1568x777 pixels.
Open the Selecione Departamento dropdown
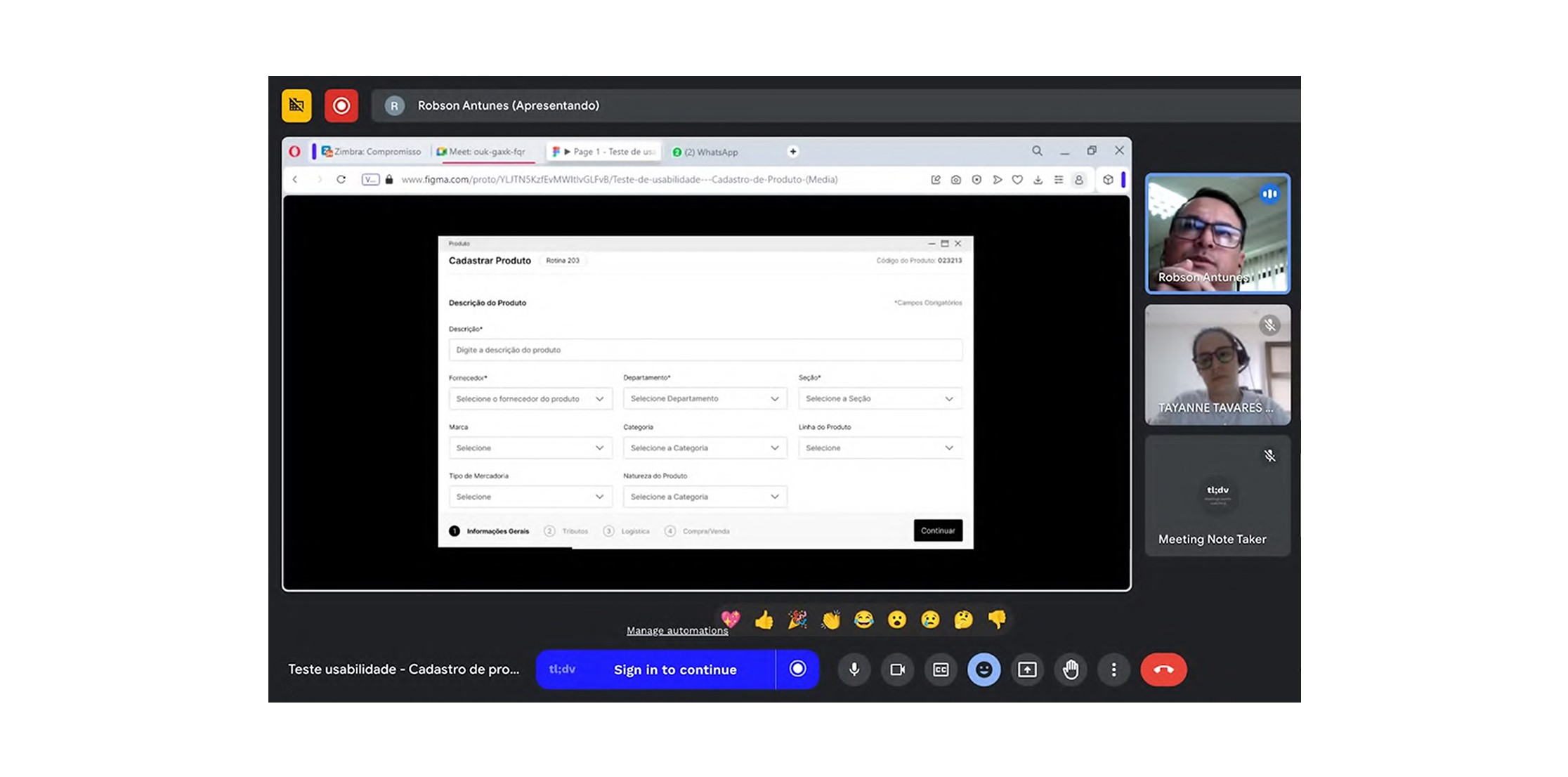[705, 399]
